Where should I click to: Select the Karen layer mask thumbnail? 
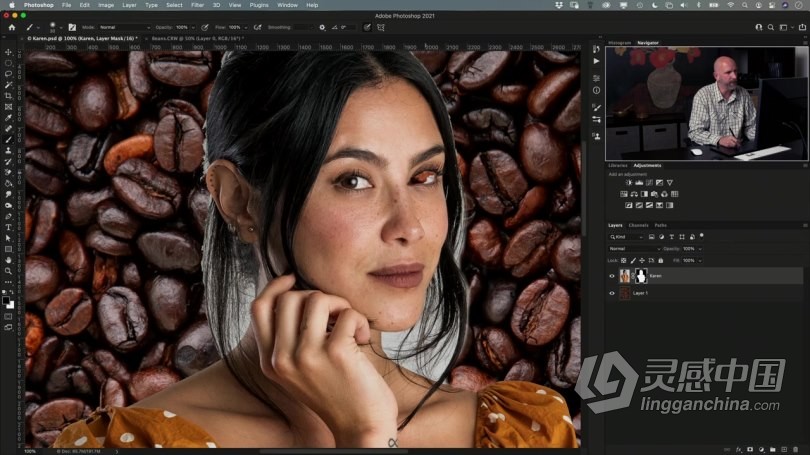pyautogui.click(x=640, y=276)
